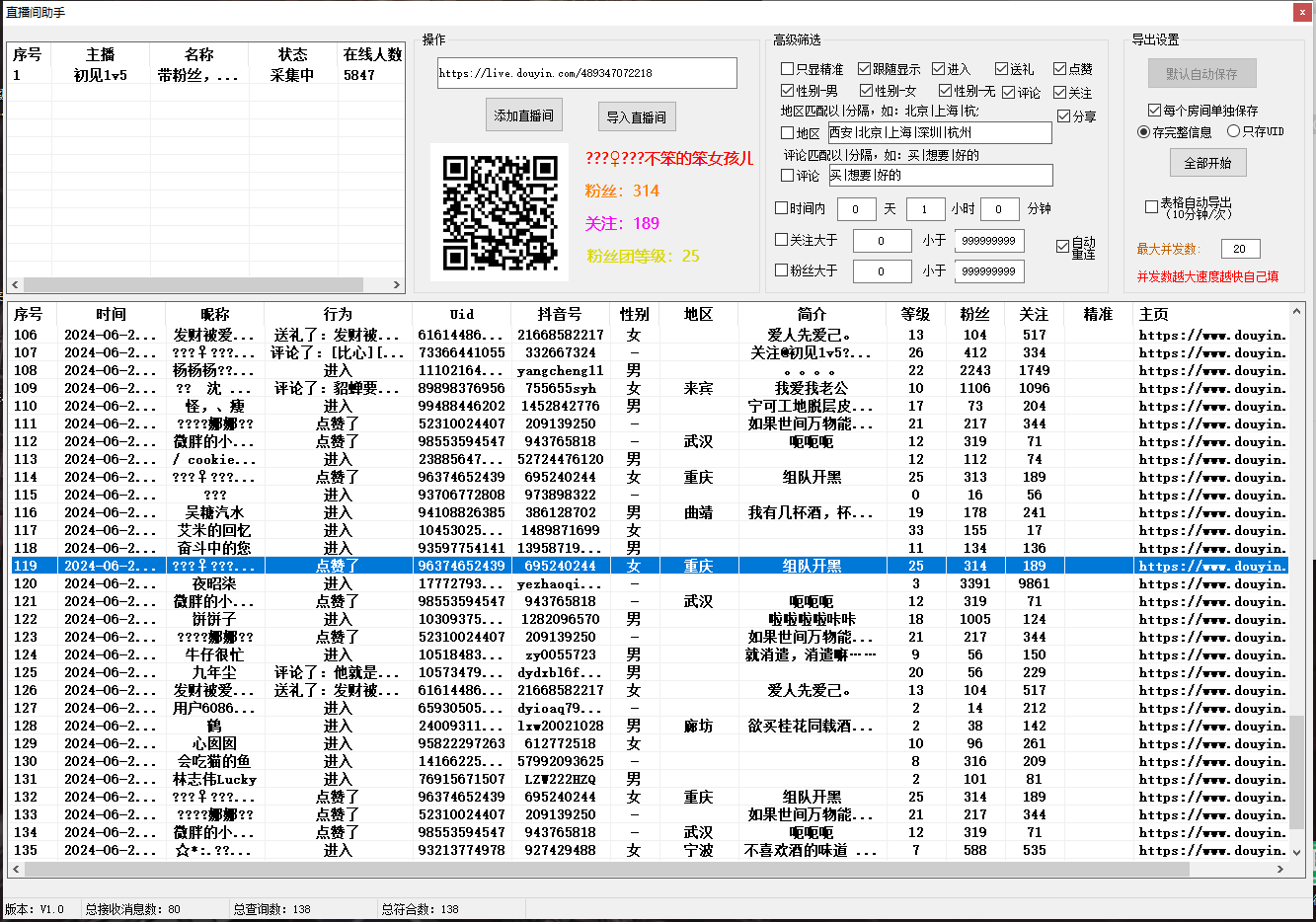Click the live room URL input field

(587, 73)
